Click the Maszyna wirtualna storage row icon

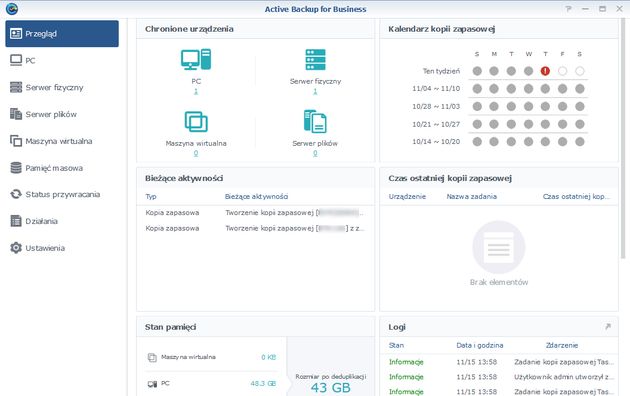pos(152,357)
